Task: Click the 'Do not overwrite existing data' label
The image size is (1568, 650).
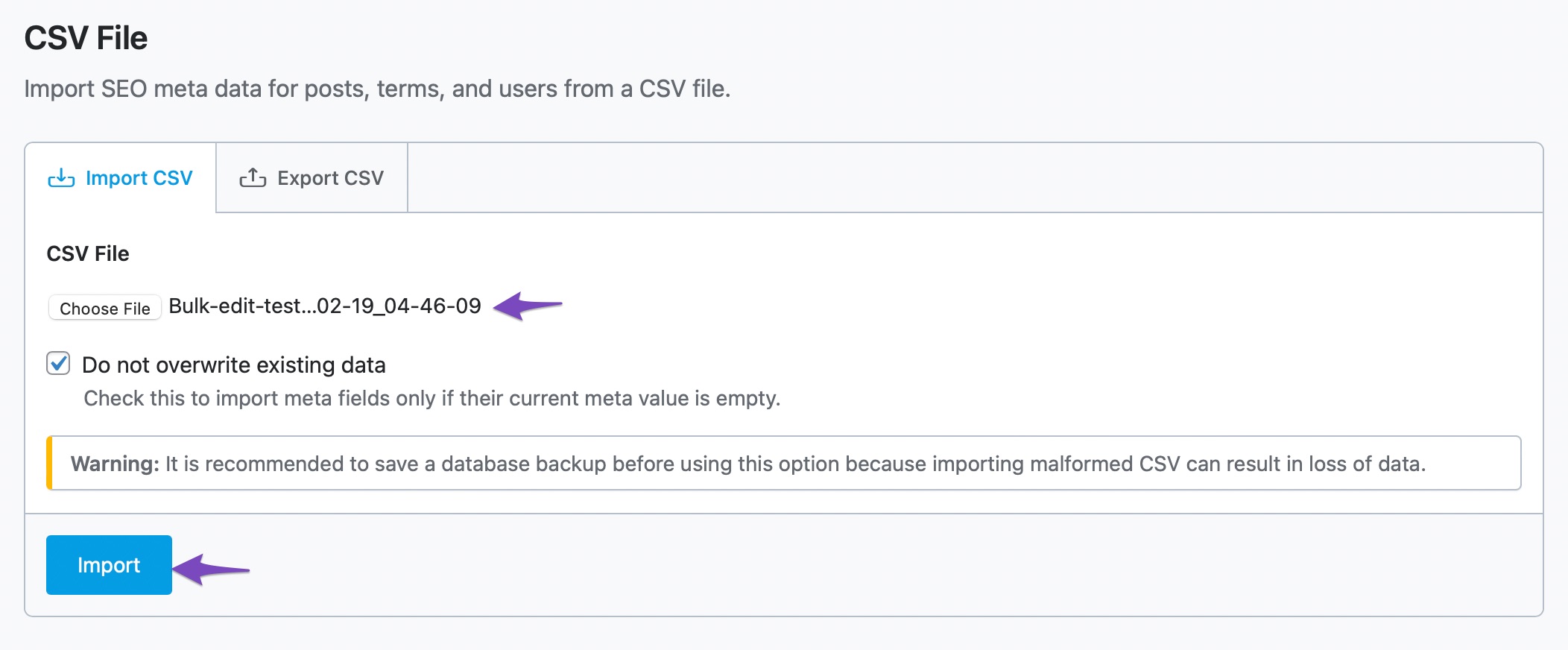Action: point(234,365)
